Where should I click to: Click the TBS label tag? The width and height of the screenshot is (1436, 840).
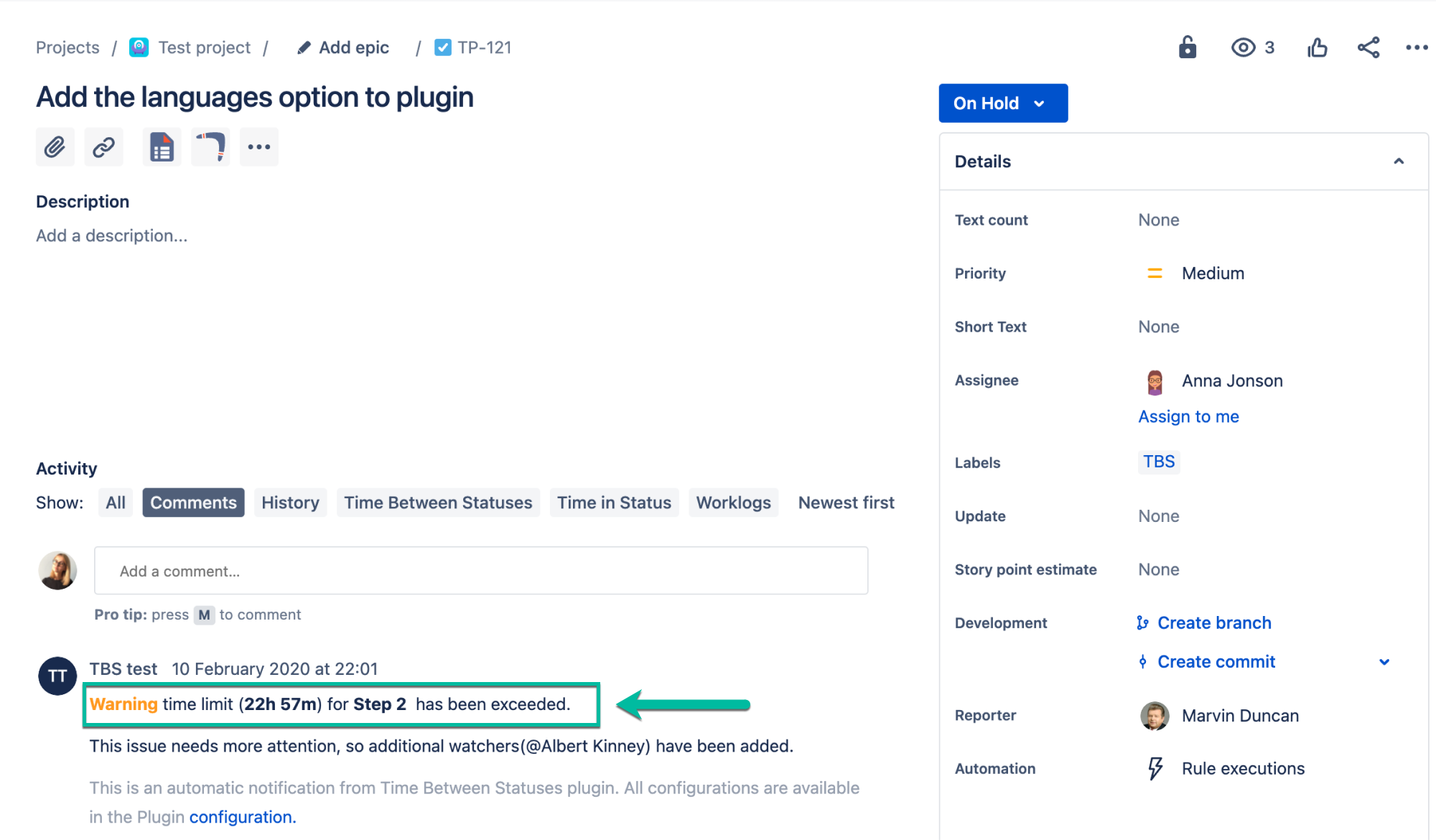pyautogui.click(x=1159, y=462)
